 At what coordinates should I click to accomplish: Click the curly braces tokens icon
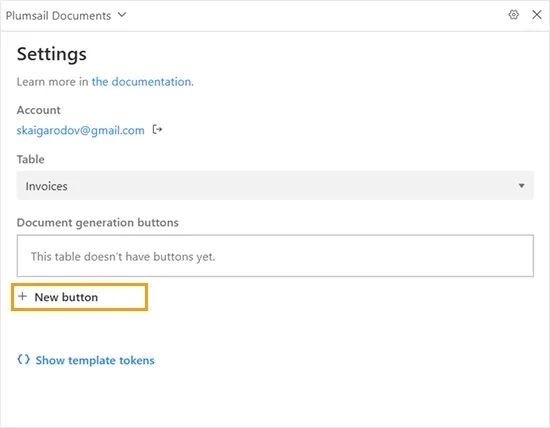coord(24,359)
